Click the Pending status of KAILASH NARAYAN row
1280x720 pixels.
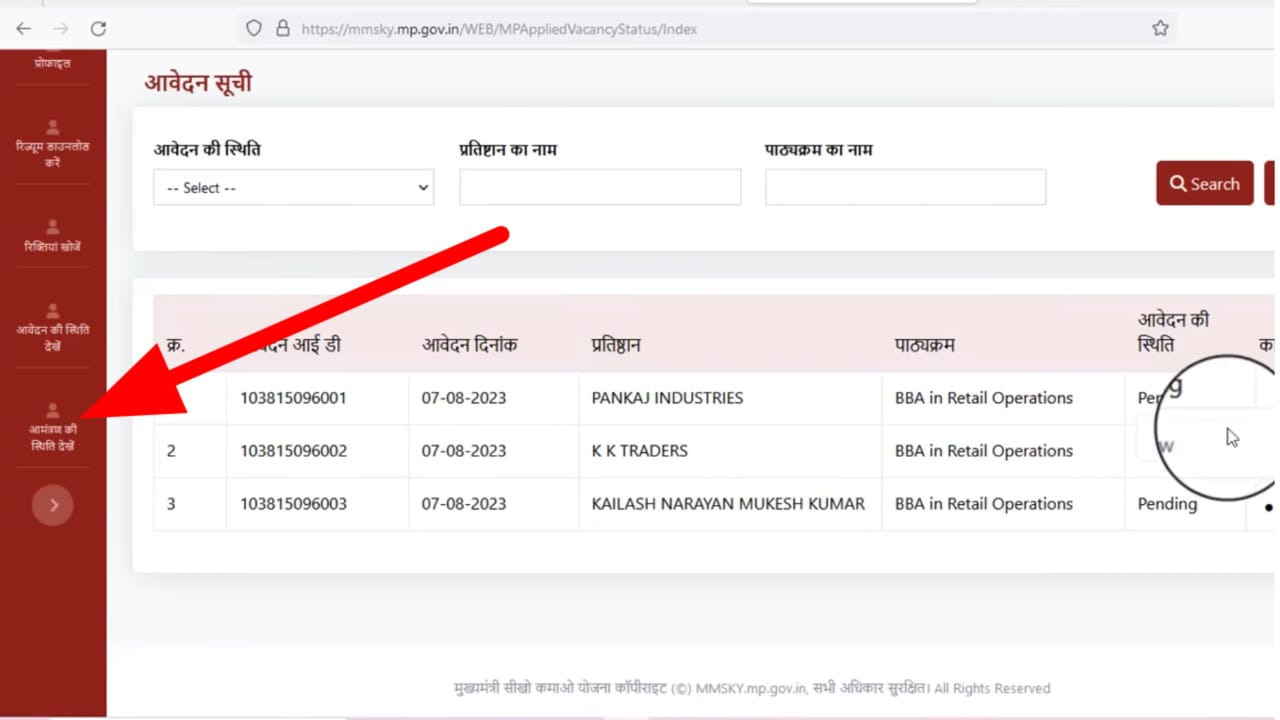tap(1166, 504)
